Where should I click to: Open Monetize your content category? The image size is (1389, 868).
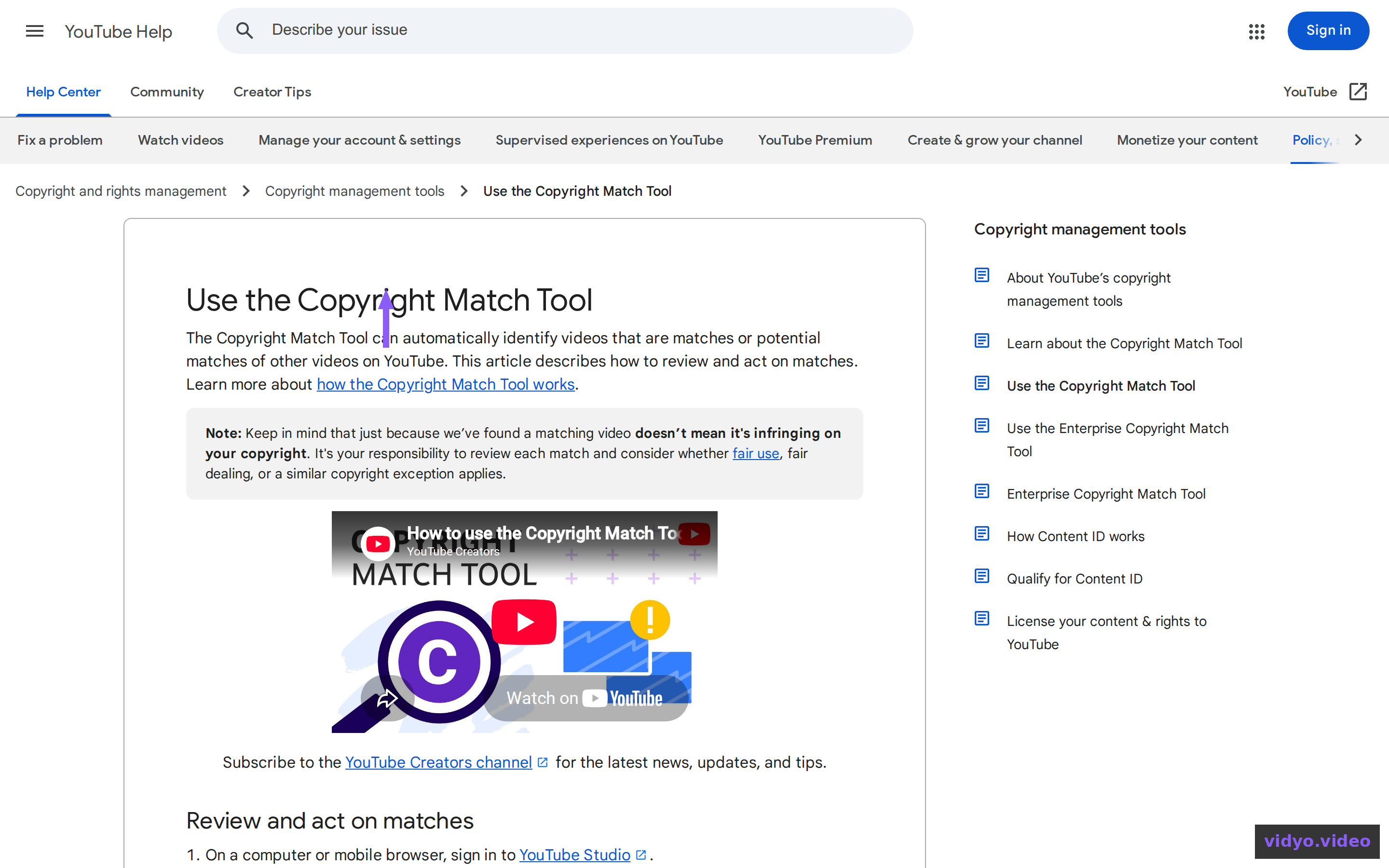pyautogui.click(x=1187, y=140)
